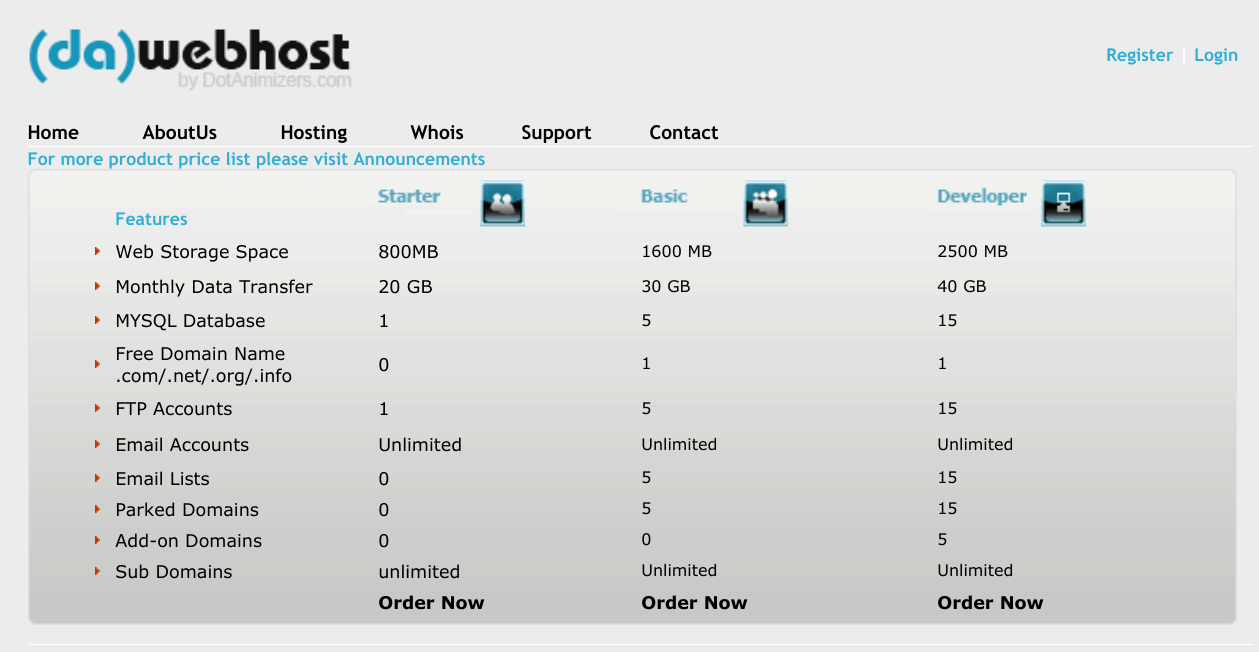The image size is (1259, 652).
Task: Click the Developer plan computer icon
Action: pos(1064,203)
